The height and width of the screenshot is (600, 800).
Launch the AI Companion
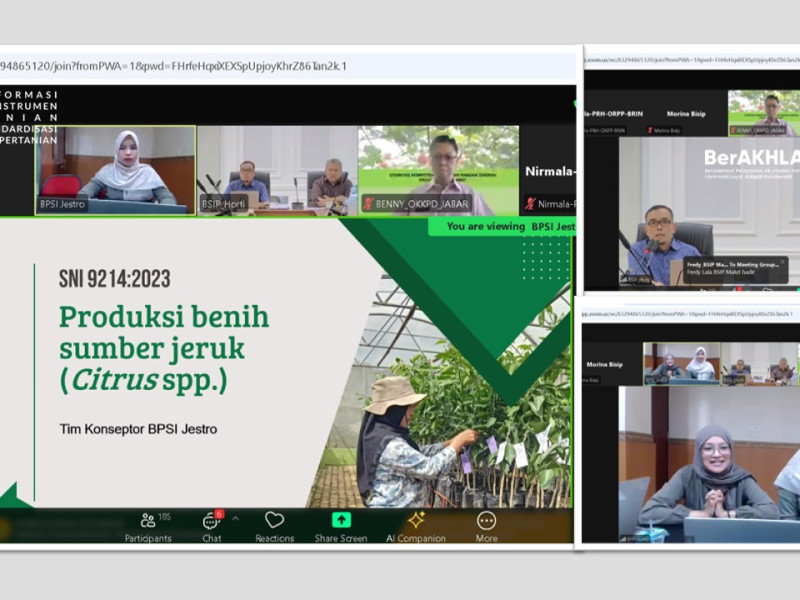pos(416,526)
